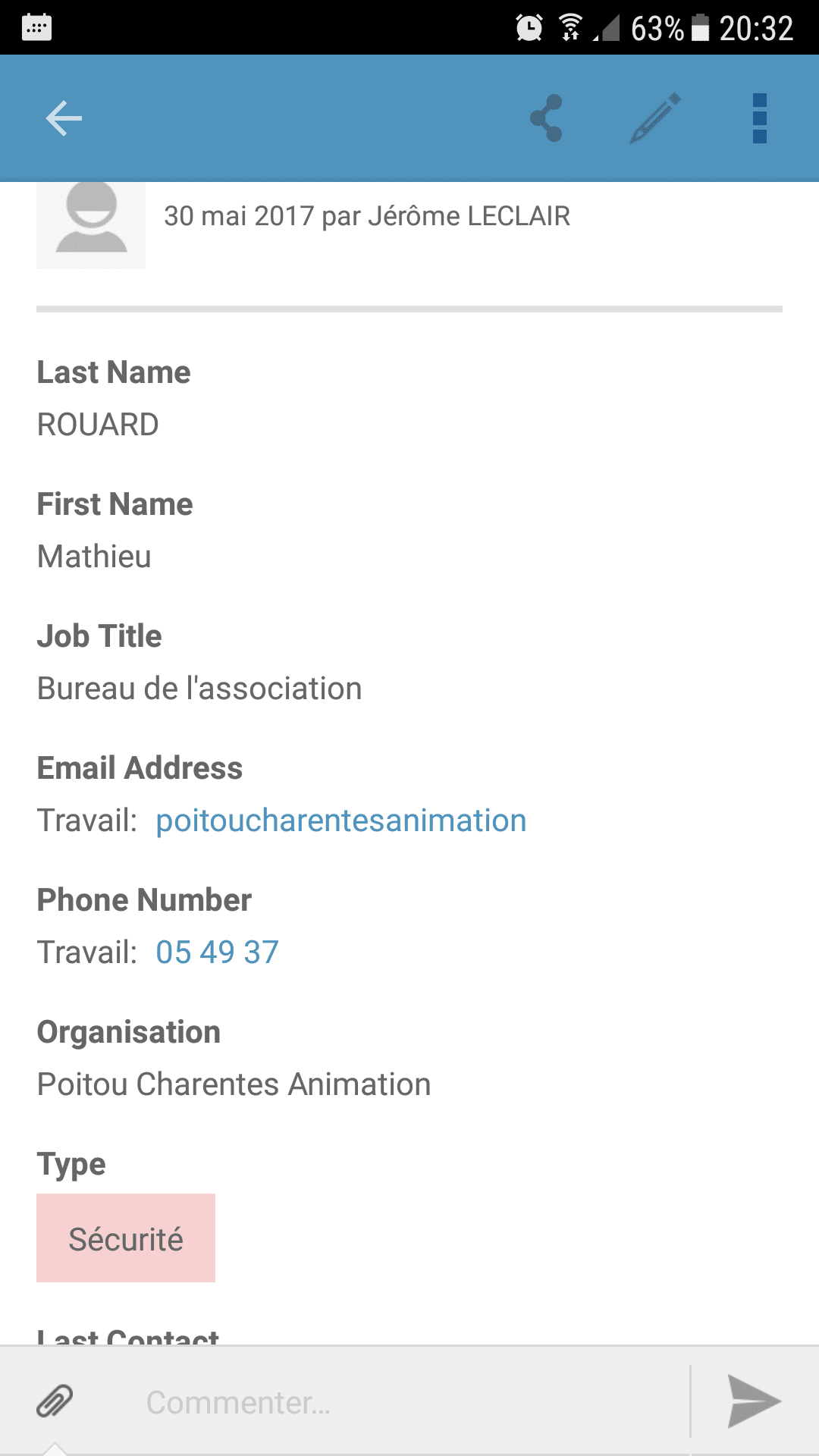Image resolution: width=819 pixels, height=1456 pixels.
Task: Open the three-dot overflow menu
Action: pos(759,118)
